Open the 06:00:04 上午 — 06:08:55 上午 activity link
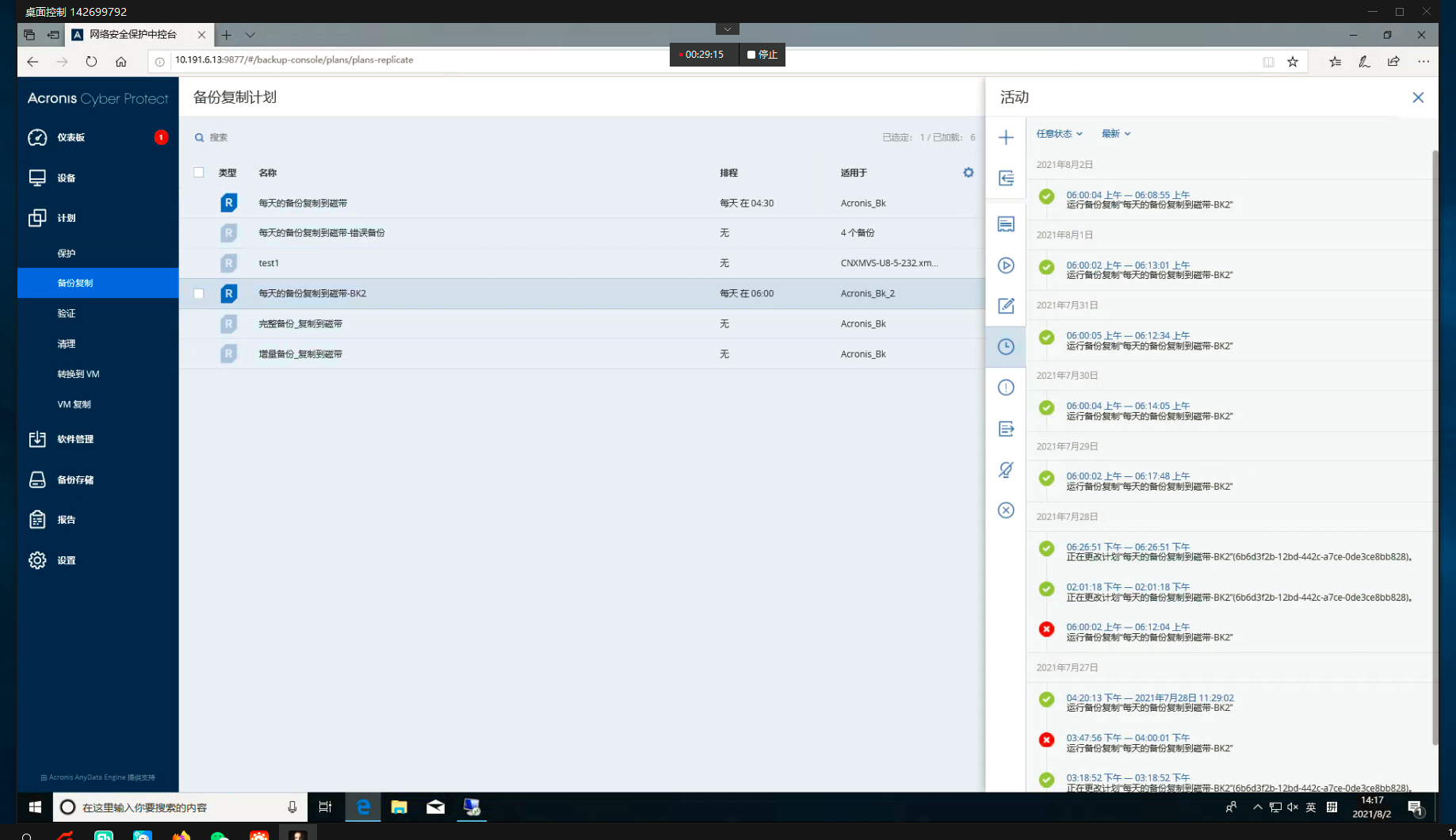 tap(1127, 195)
